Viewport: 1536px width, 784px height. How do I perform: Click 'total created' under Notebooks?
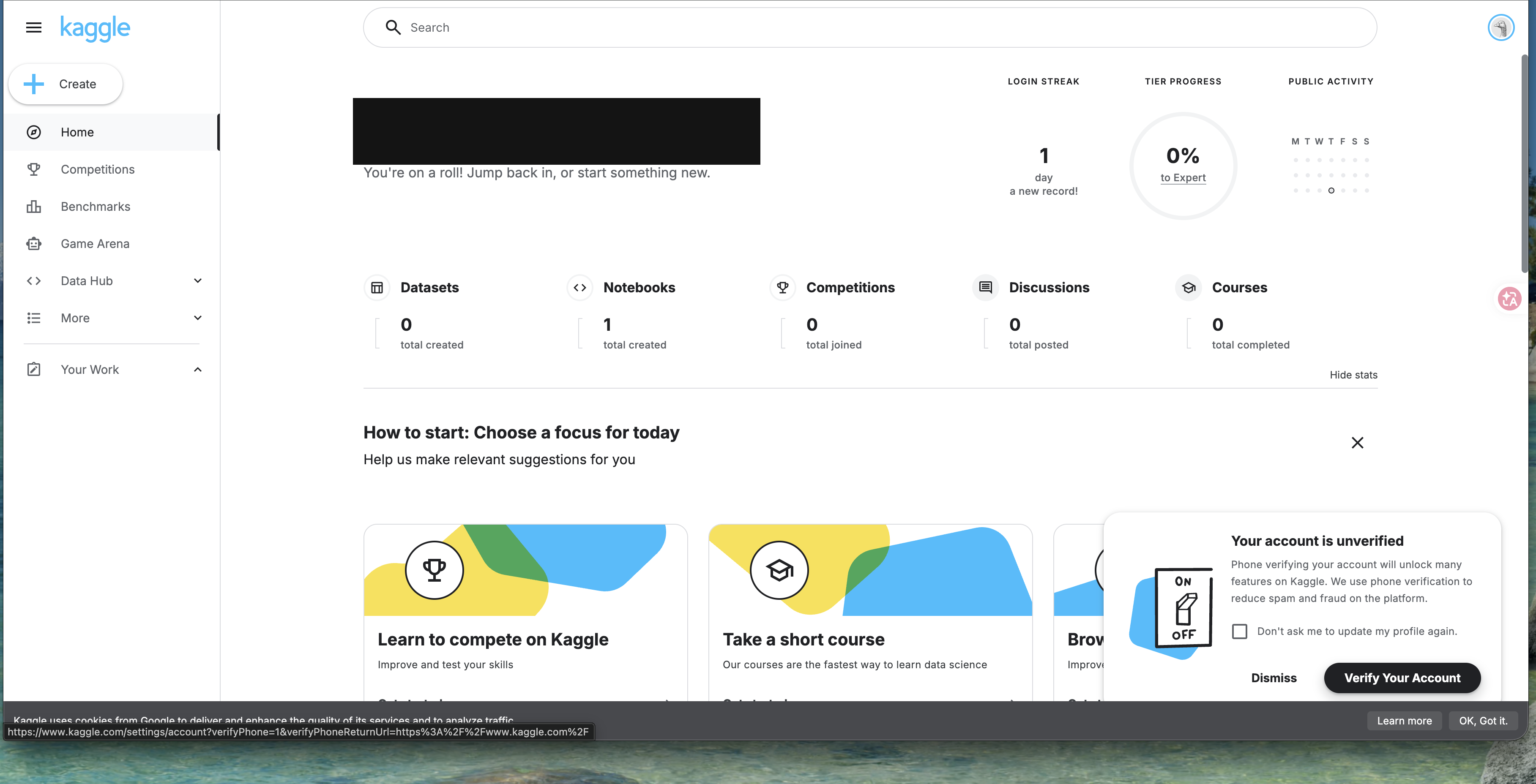click(x=634, y=345)
